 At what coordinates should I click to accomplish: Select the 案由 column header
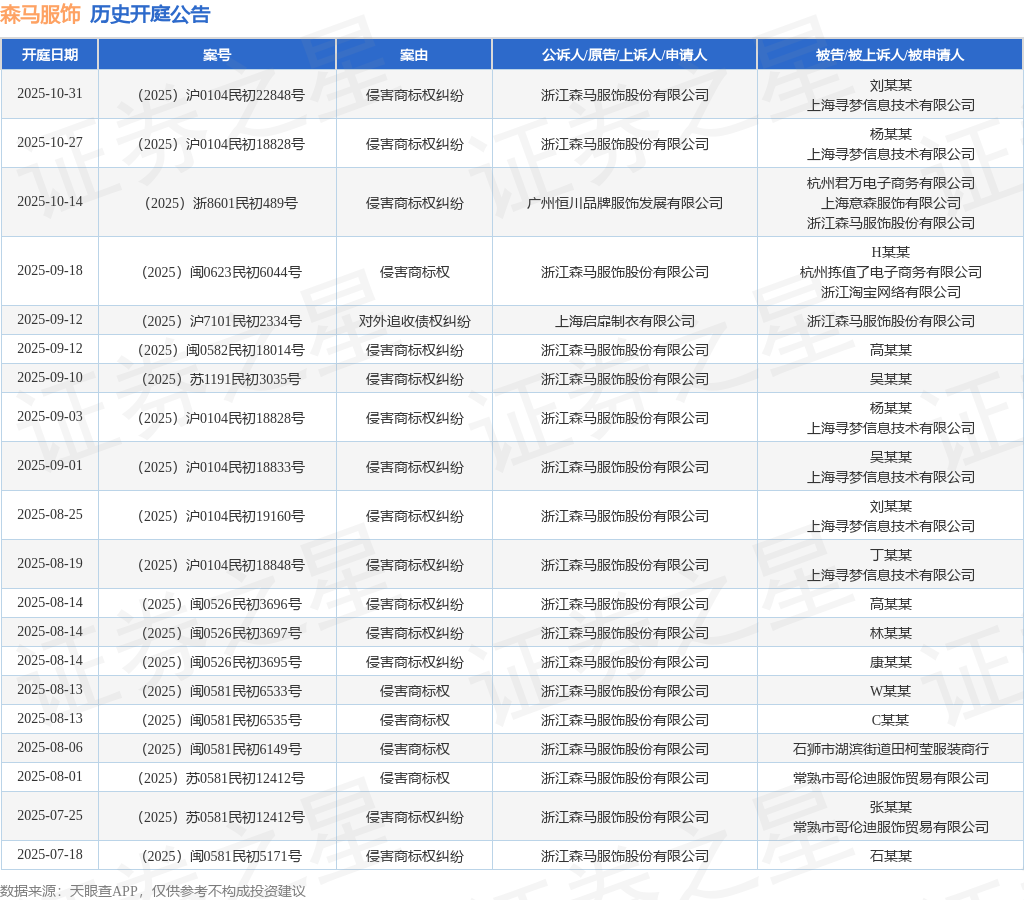click(414, 55)
